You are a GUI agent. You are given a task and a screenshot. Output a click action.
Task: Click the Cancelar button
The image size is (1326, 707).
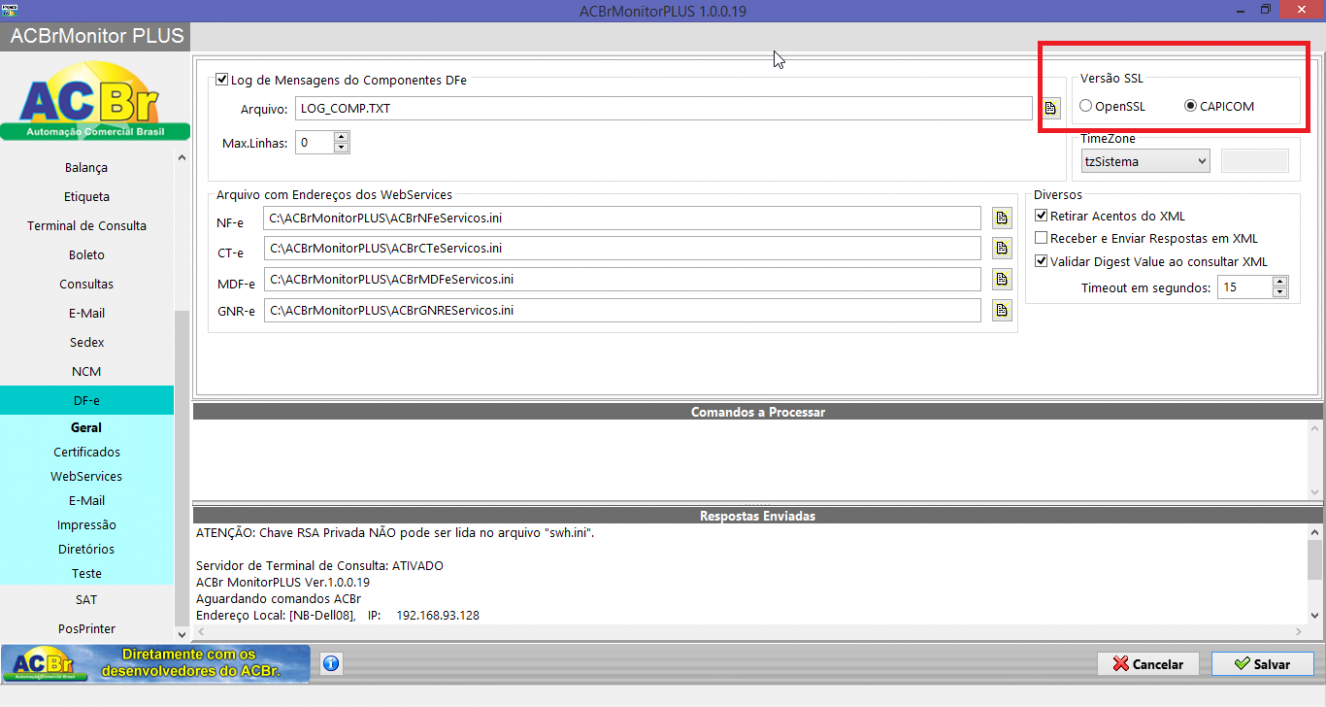coord(1150,664)
